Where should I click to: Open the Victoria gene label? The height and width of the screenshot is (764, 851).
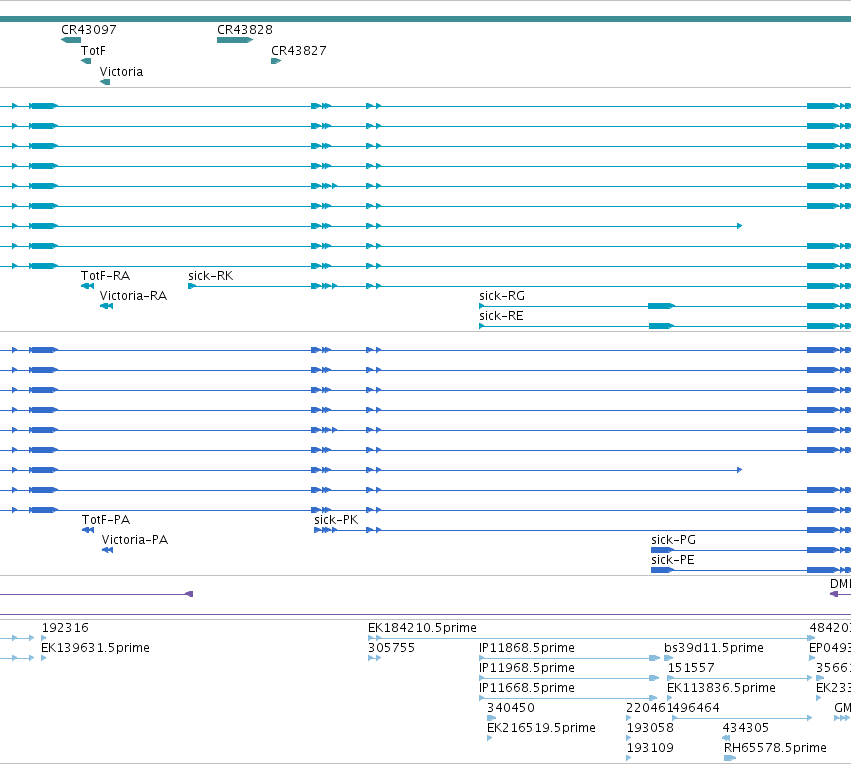click(121, 72)
